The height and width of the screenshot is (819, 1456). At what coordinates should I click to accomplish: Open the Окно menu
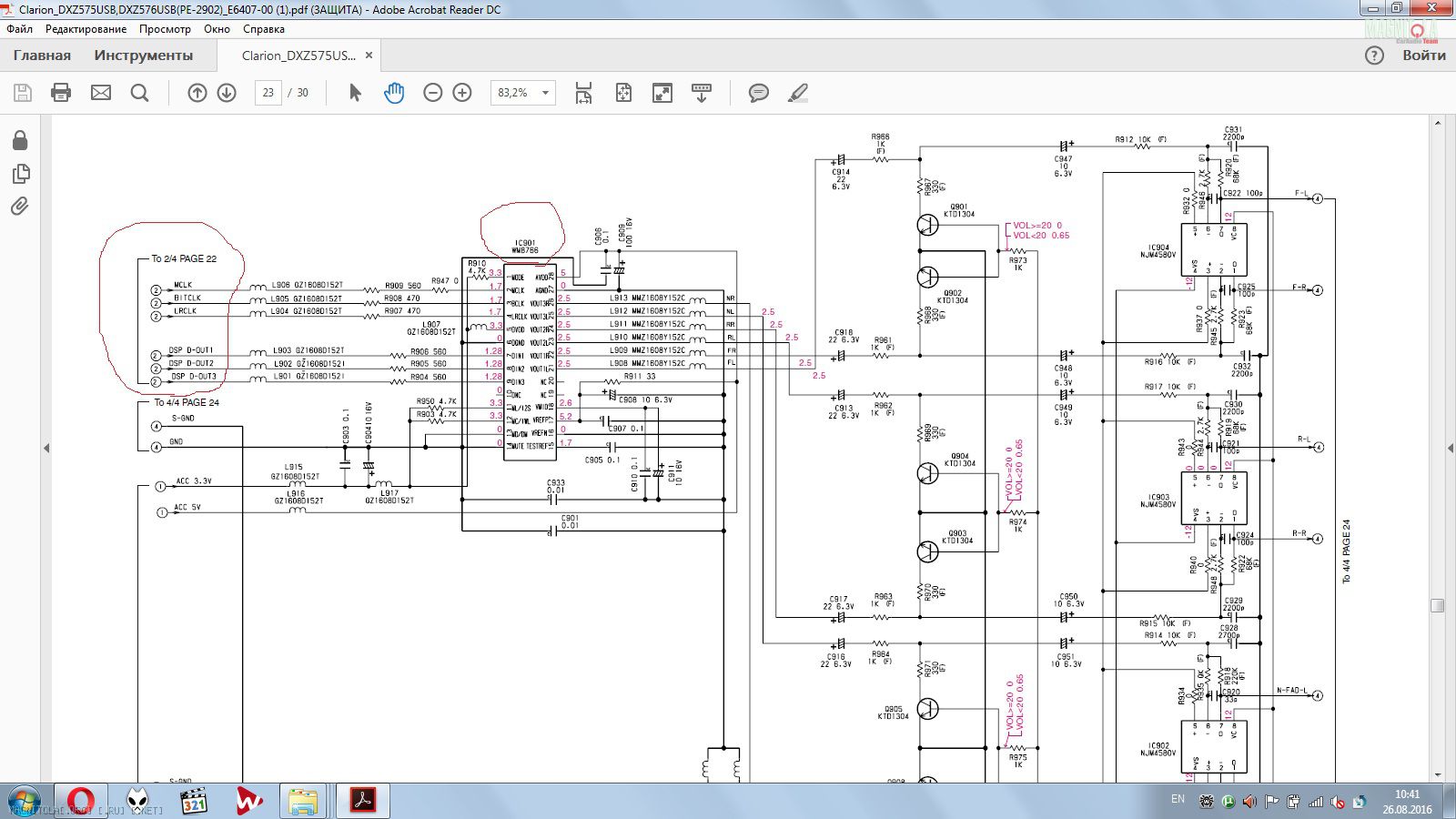coord(217,29)
